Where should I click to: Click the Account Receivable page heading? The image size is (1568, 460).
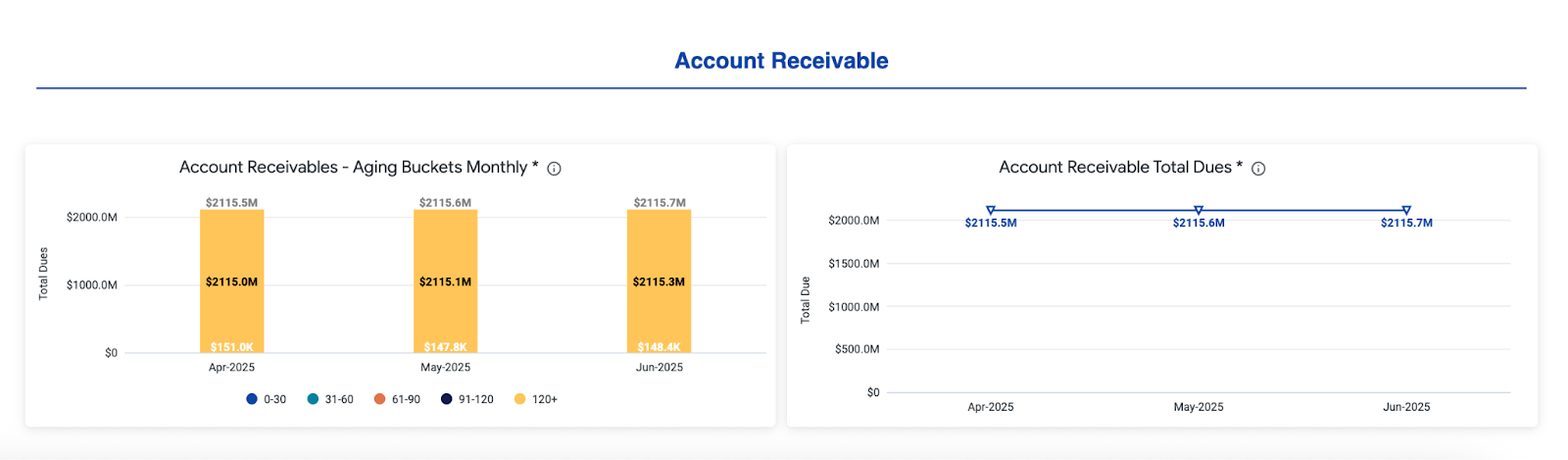pos(781,61)
